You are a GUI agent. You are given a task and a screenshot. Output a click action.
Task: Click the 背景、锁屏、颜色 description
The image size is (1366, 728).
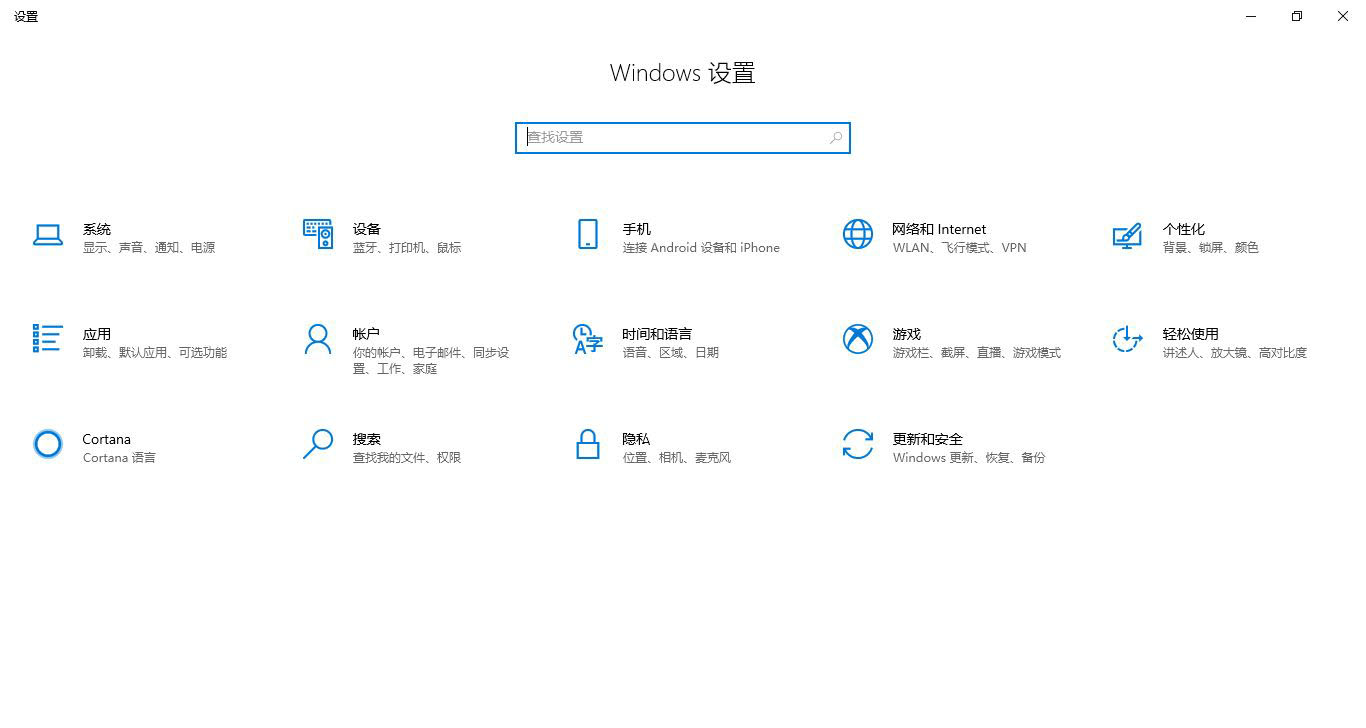(x=1211, y=248)
